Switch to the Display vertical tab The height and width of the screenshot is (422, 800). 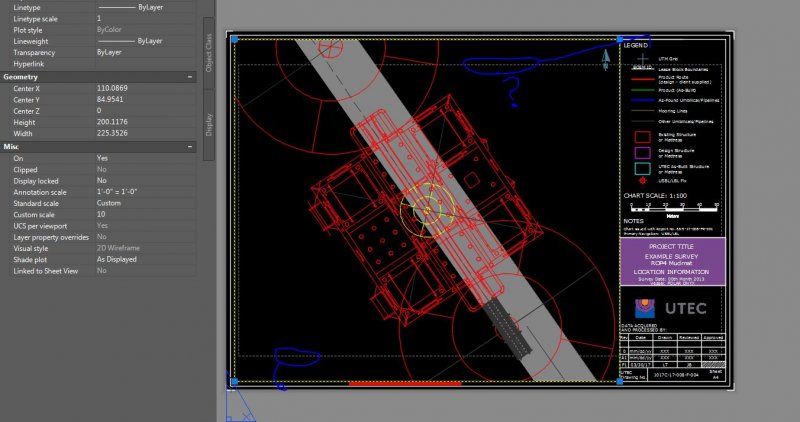click(209, 125)
